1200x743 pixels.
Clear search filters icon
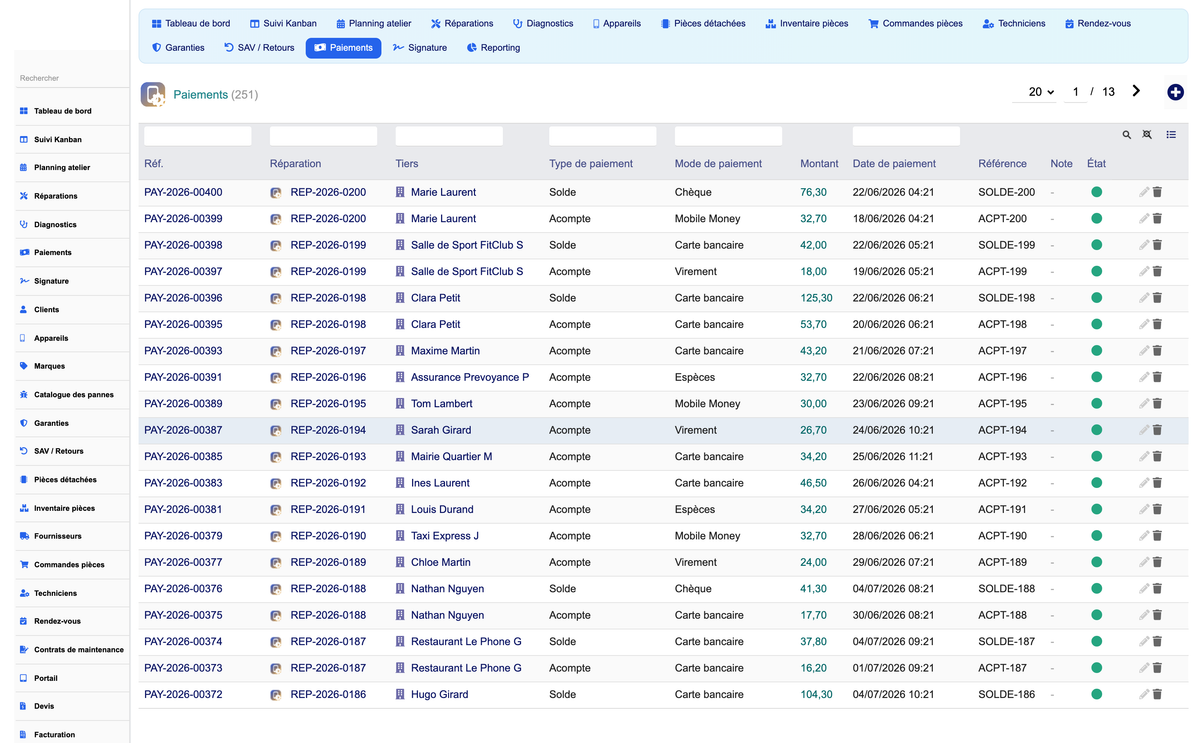[1147, 135]
